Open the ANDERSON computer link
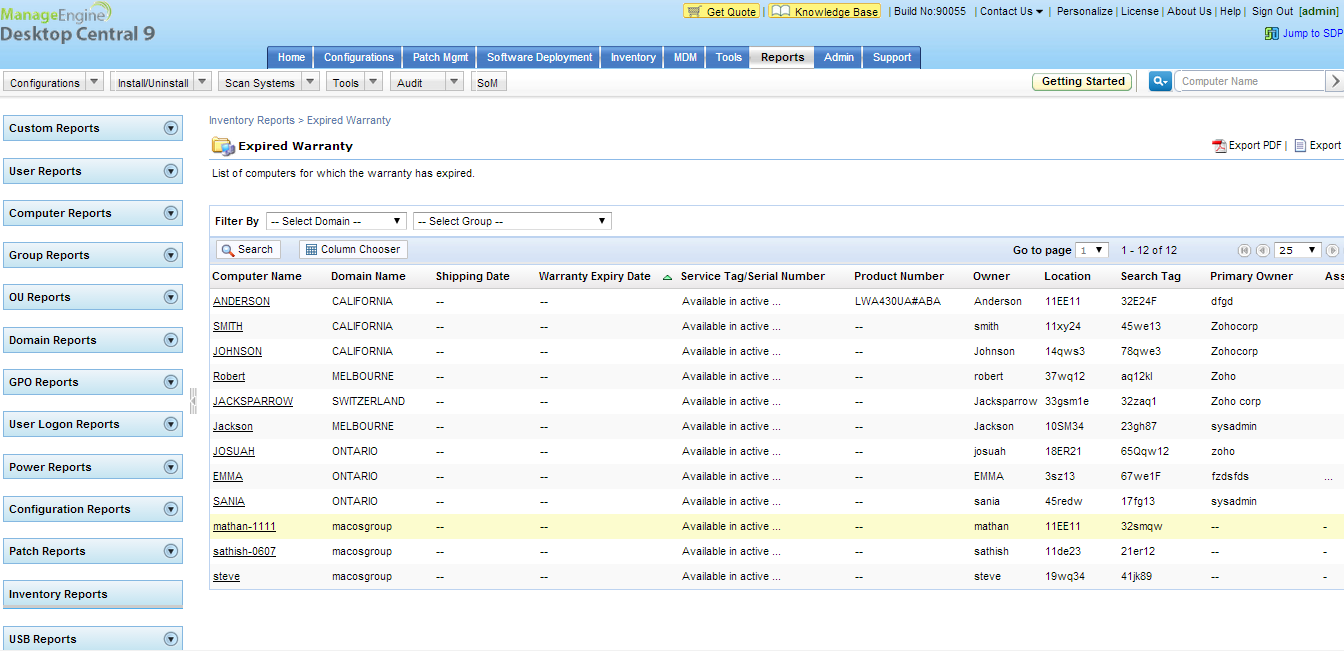 (x=241, y=301)
